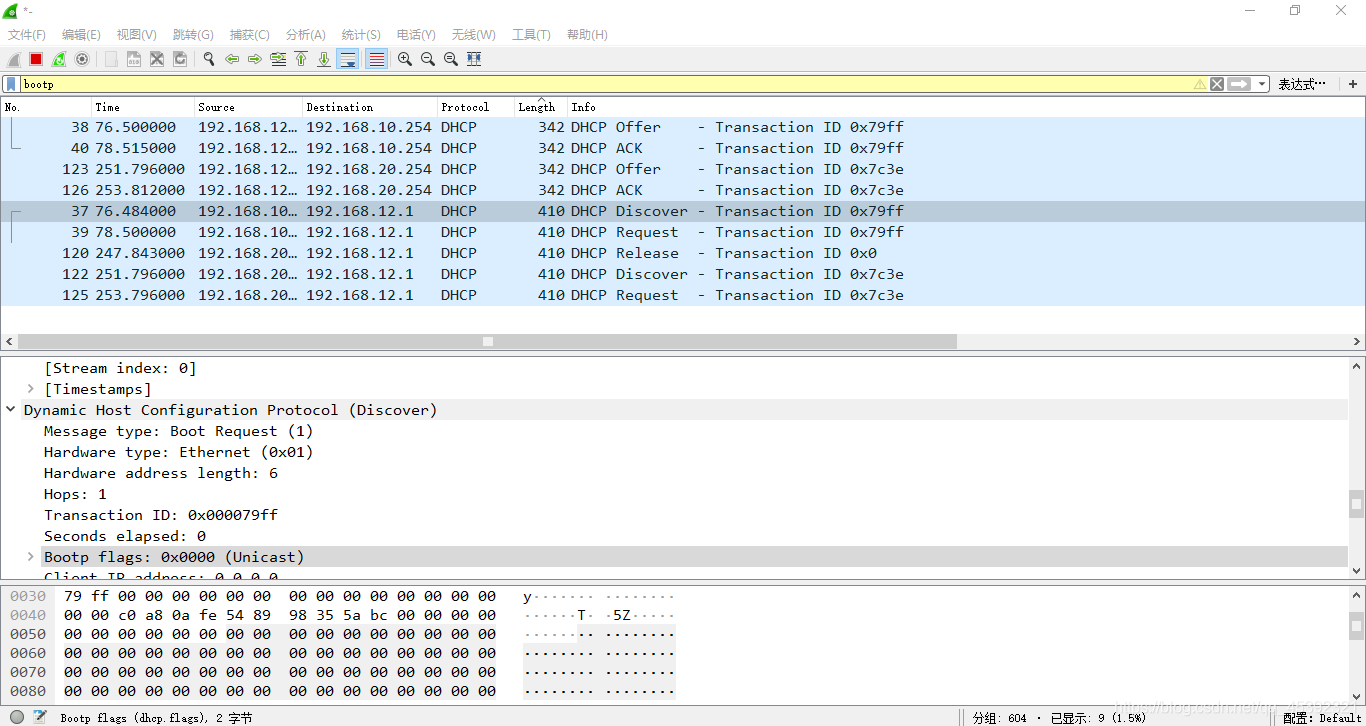This screenshot has height=726, width=1366.
Task: Open the 电话(Y) menu
Action: pos(416,34)
